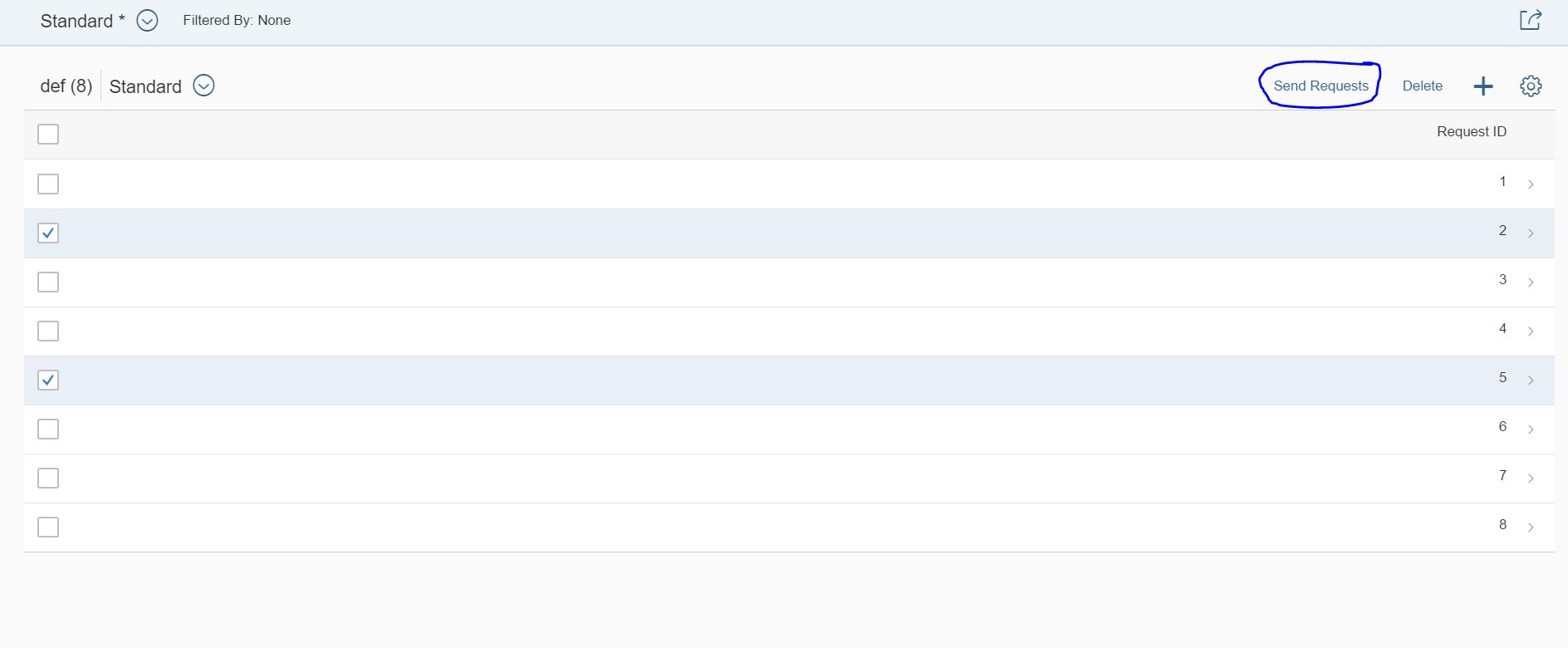Click the Delete button
This screenshot has height=648, width=1568.
[1422, 86]
